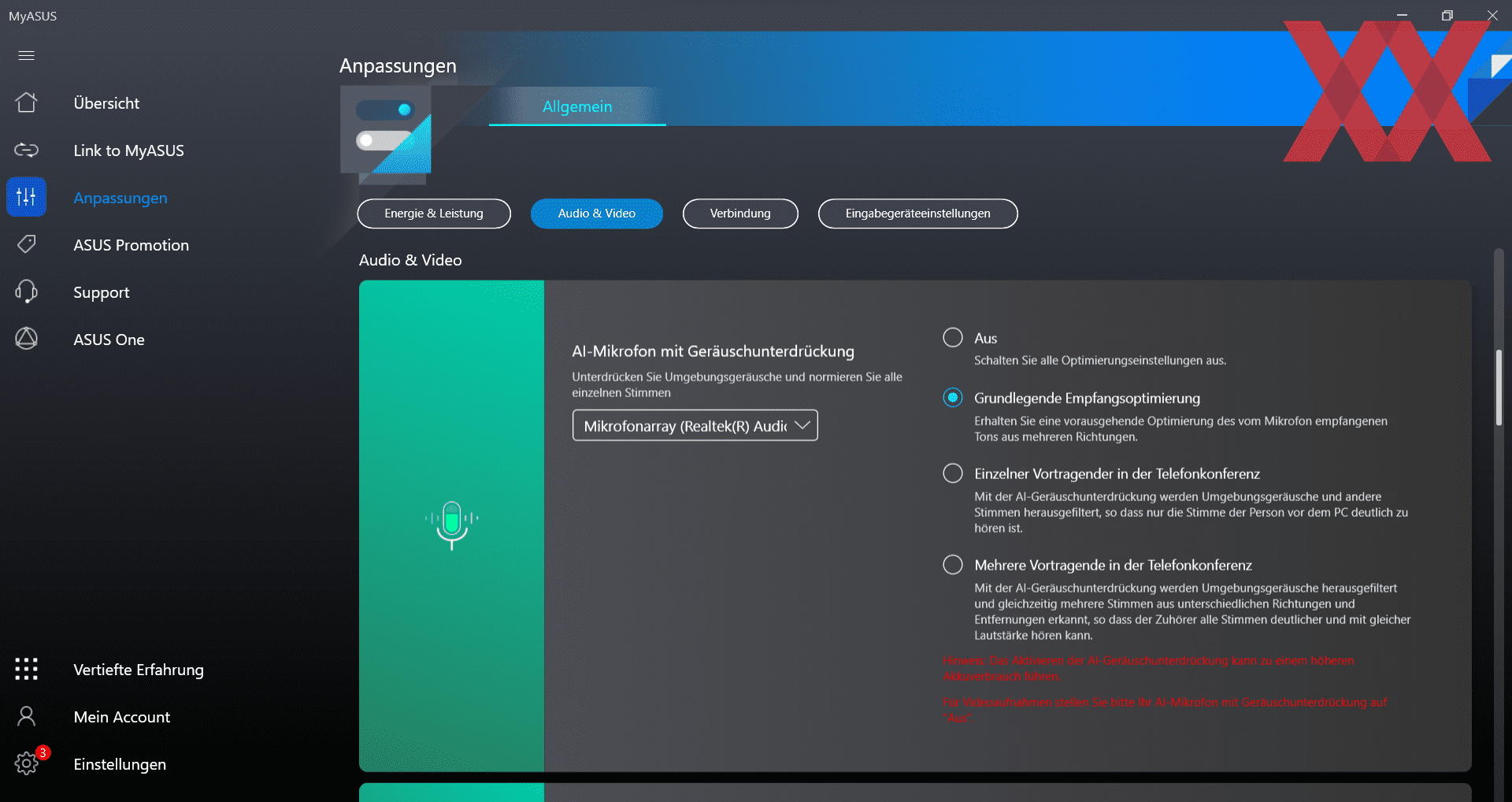Click the ASUS Promotion tag icon
The height and width of the screenshot is (802, 1512).
26,244
